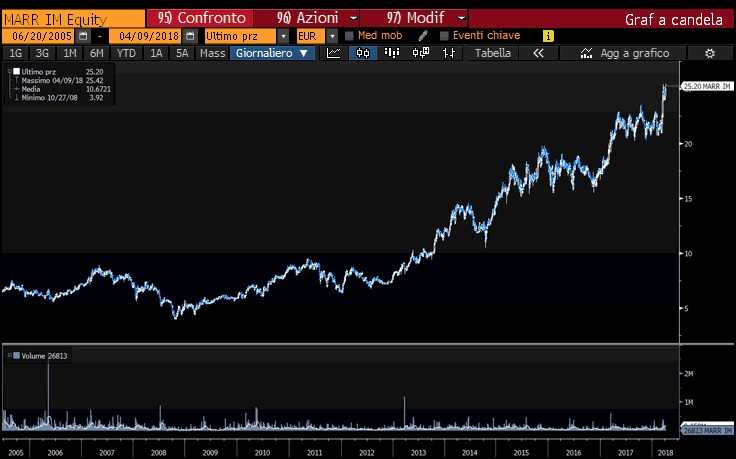Viewport: 736px width, 459px height.
Task: Click 2013 label on time axis
Action: pyautogui.click(x=418, y=453)
